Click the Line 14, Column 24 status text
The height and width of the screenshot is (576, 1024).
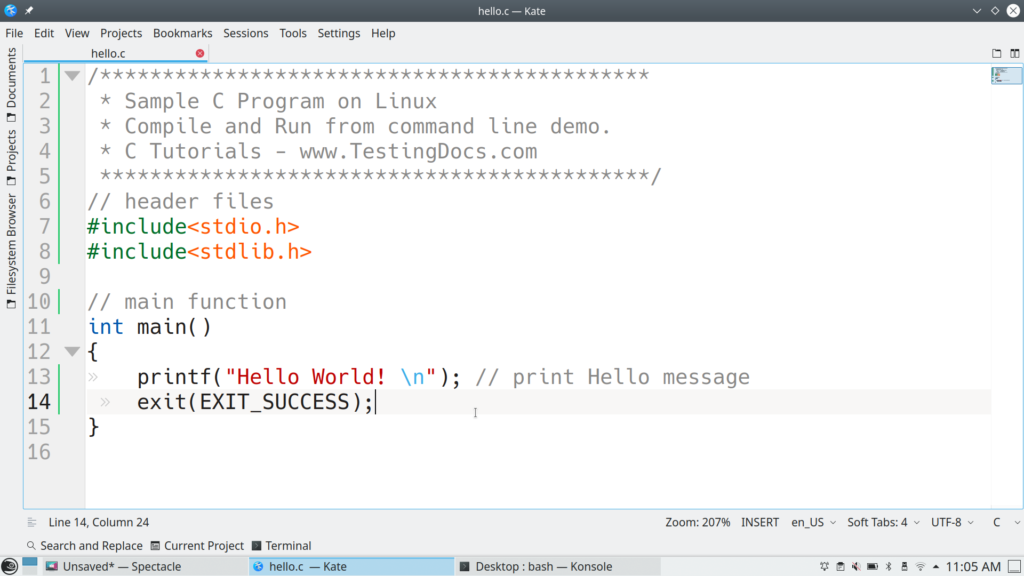point(98,522)
